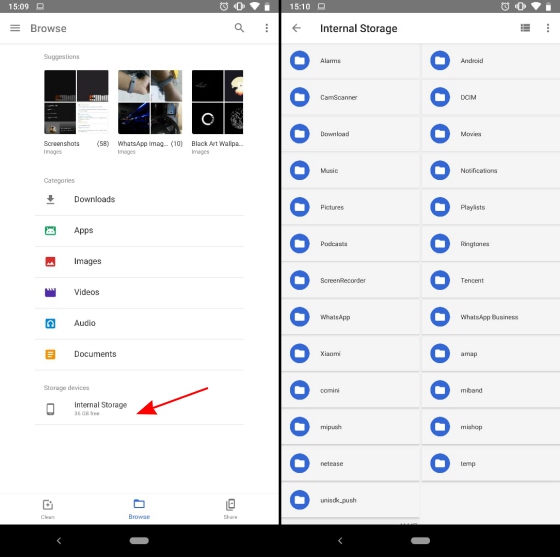Tap the phone icon beside Internal Storage

pos(50,409)
